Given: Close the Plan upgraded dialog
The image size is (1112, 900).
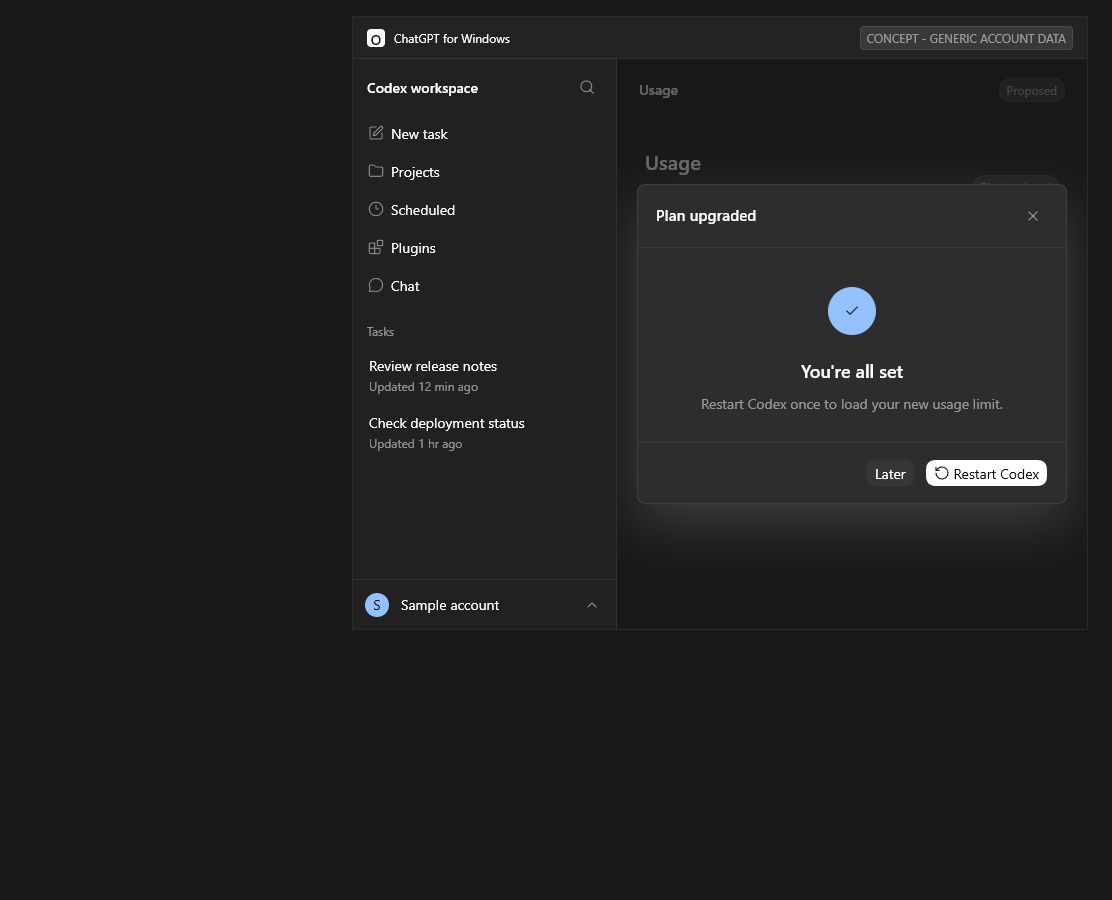Looking at the screenshot, I should [1033, 216].
